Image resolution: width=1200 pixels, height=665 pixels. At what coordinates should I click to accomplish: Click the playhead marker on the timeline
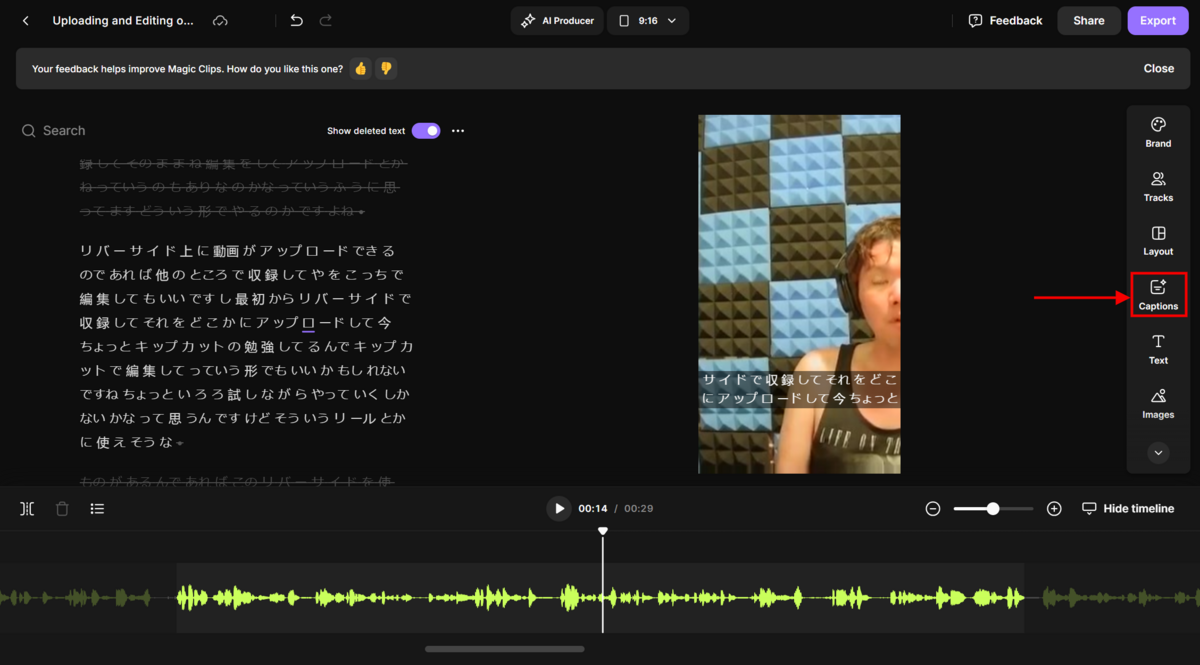point(603,531)
